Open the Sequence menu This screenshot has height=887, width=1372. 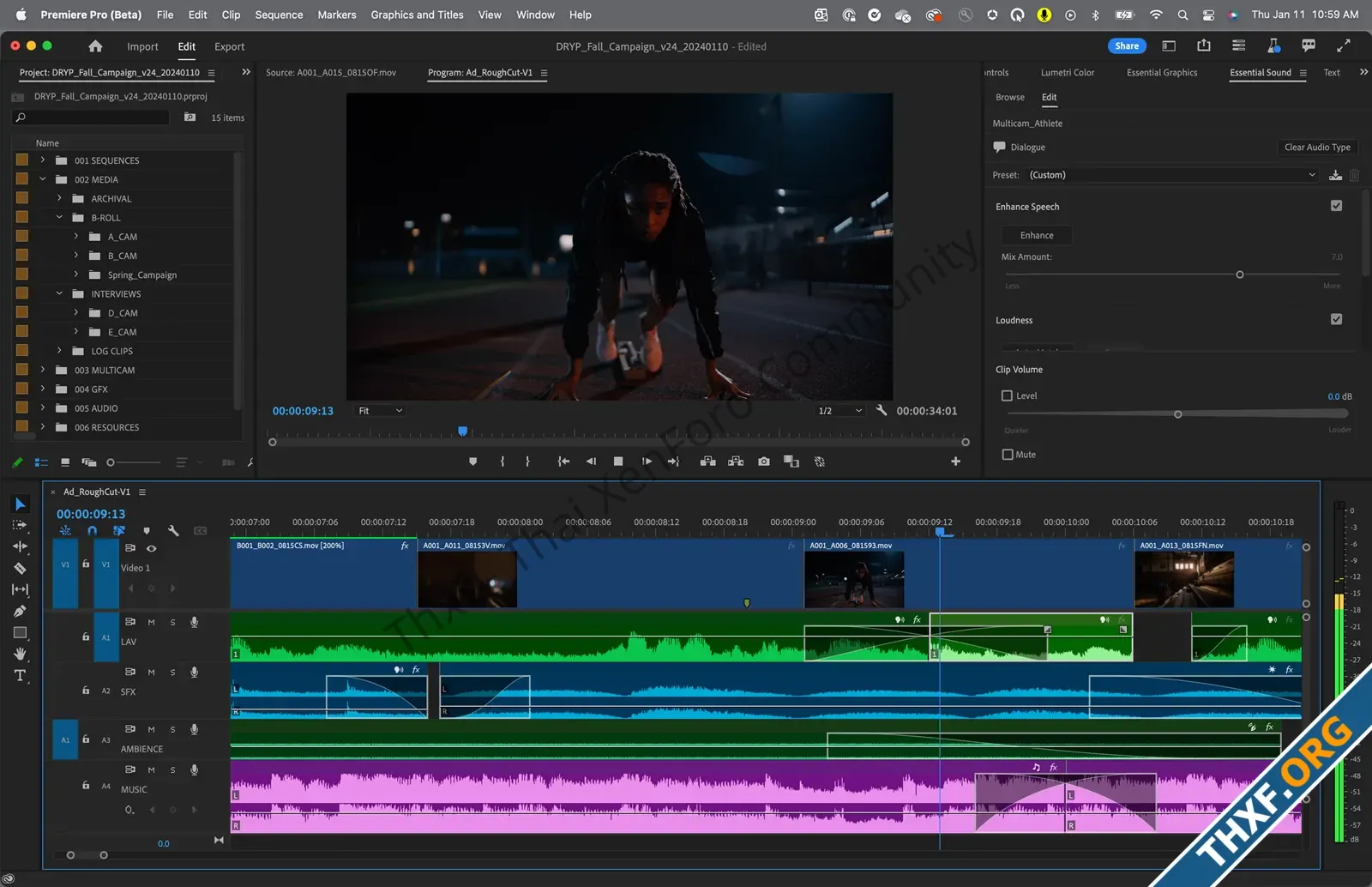click(x=279, y=15)
